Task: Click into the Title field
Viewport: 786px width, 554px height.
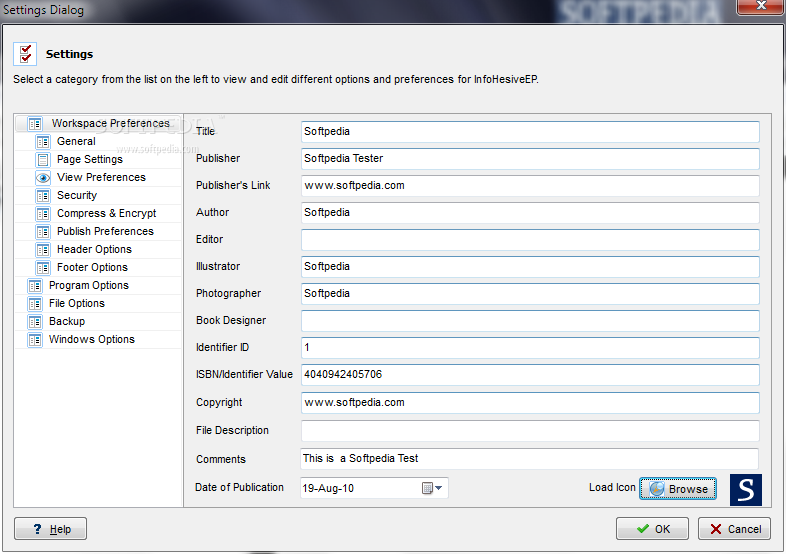Action: coord(530,132)
